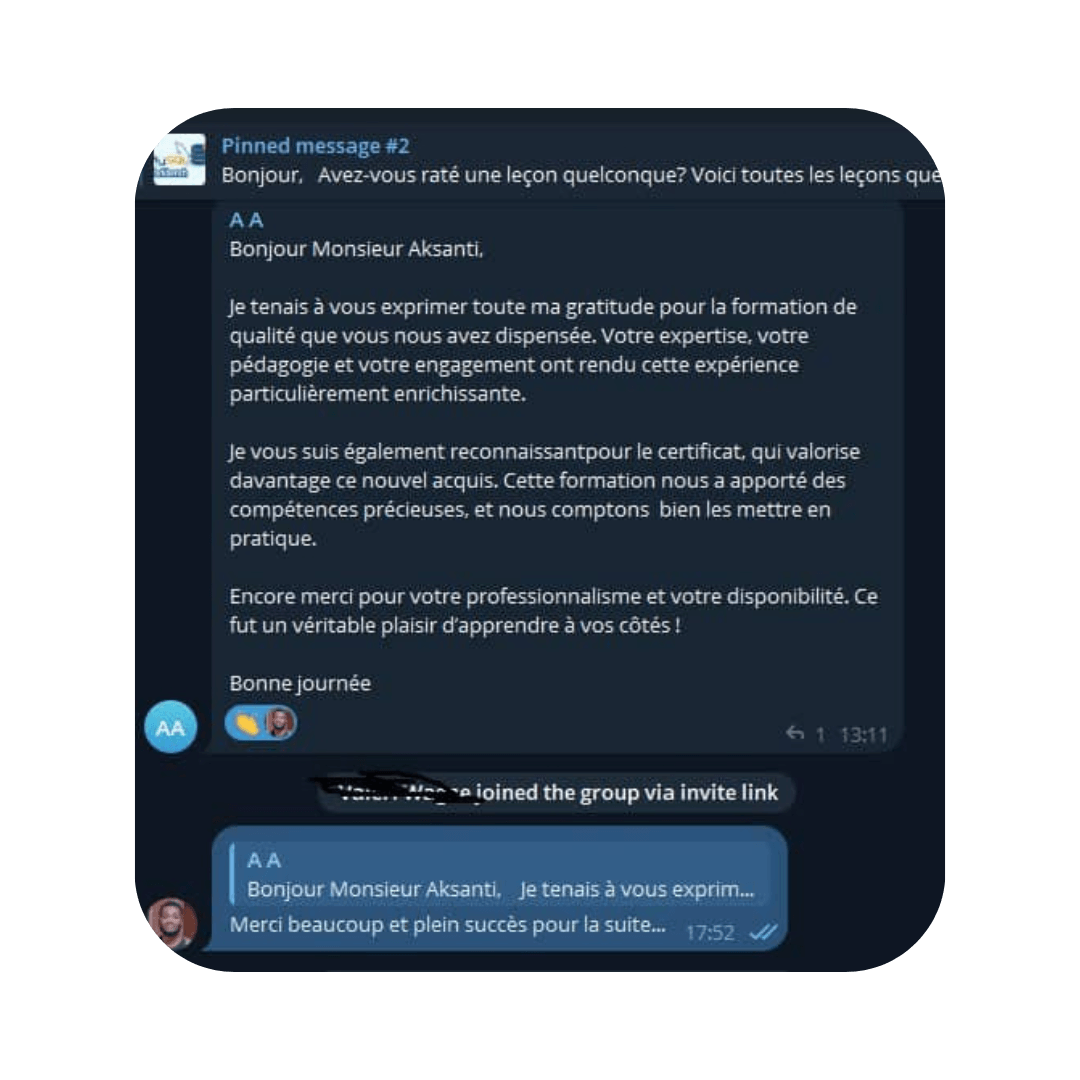Jump to the quoted "Bonjour Monsieur Aksanti" reply preview
This screenshot has width=1080, height=1080.
pos(500,875)
